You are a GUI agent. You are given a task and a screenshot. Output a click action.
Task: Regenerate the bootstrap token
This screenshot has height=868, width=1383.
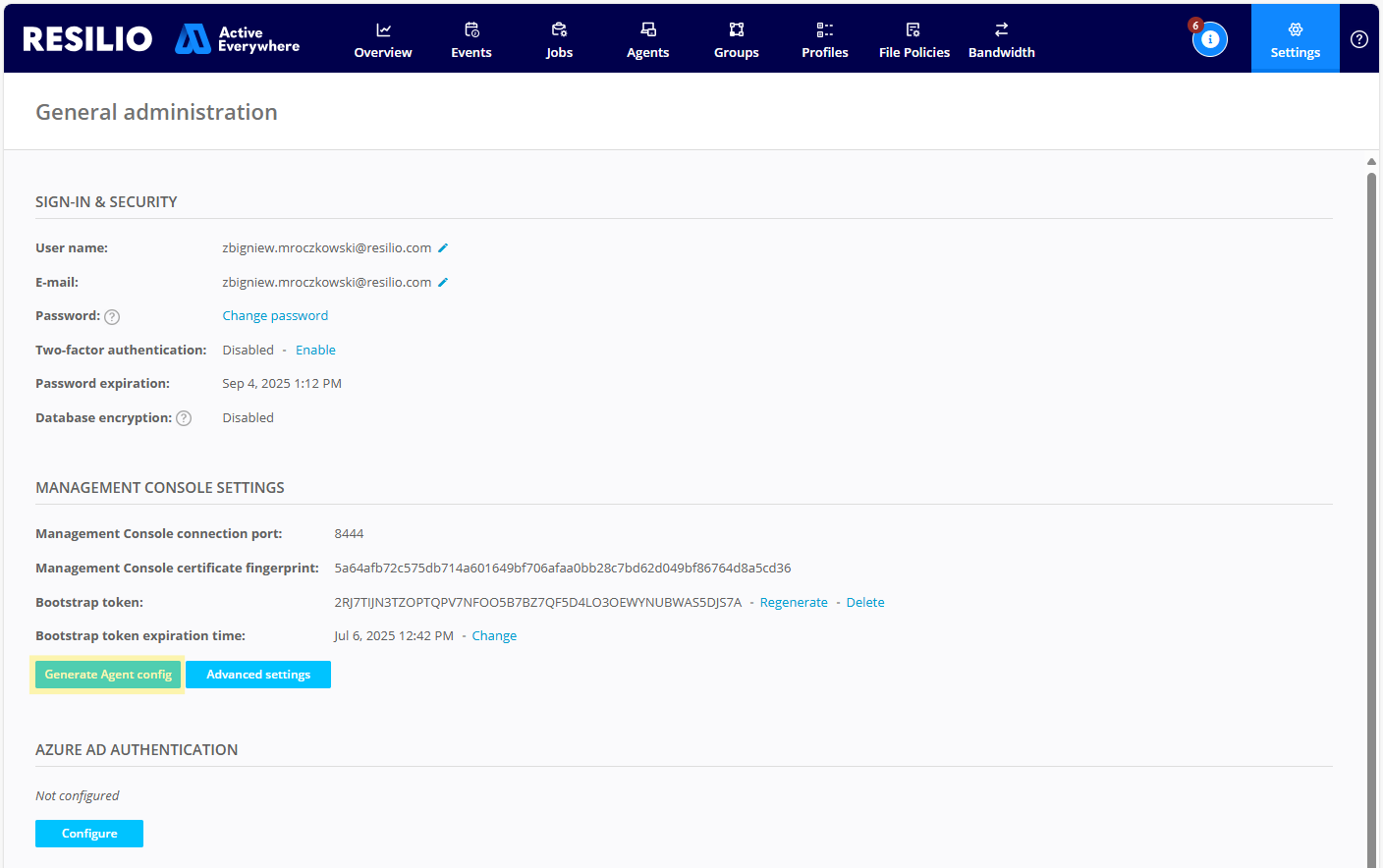coord(794,603)
